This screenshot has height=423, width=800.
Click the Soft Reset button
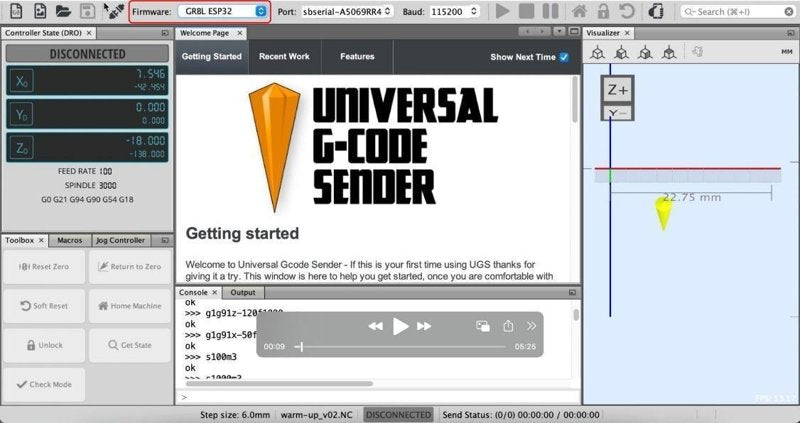[44, 306]
